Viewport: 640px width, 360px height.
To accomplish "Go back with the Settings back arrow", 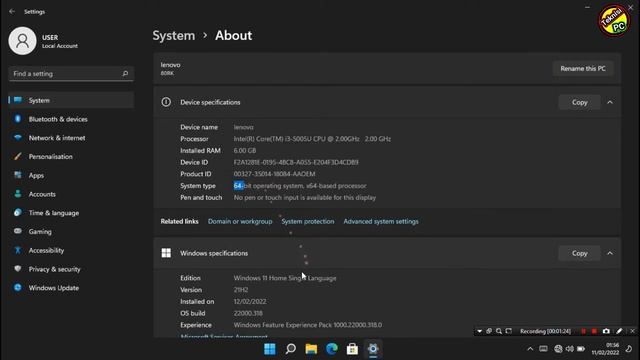I will [x=12, y=11].
